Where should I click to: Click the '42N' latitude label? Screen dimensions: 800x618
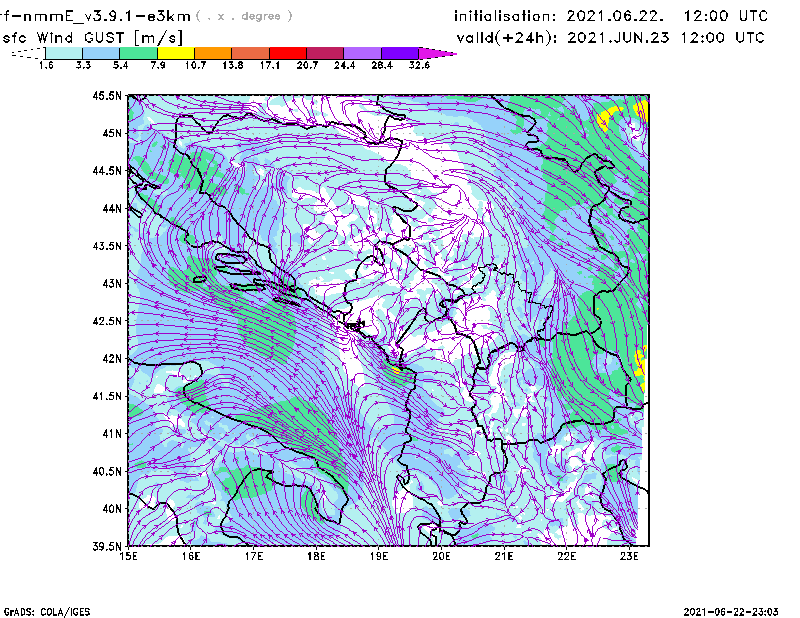point(112,359)
